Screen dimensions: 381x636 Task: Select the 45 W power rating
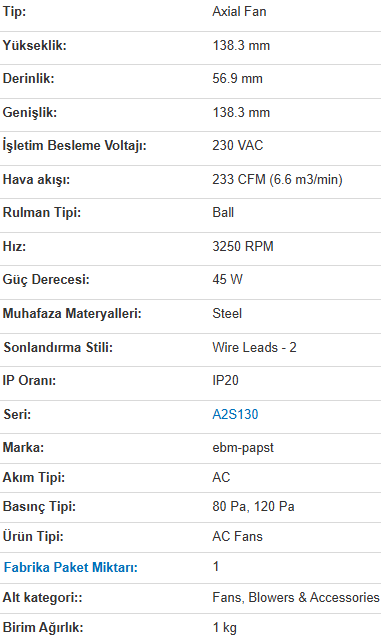[227, 279]
